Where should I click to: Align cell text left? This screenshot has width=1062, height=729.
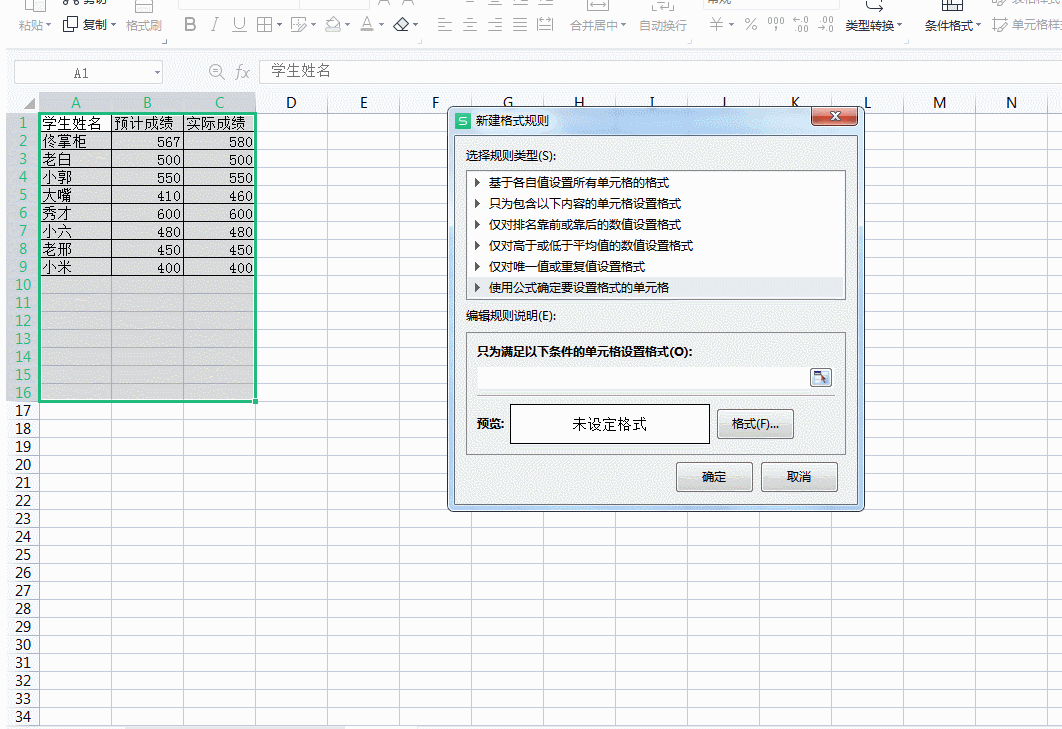coord(445,25)
